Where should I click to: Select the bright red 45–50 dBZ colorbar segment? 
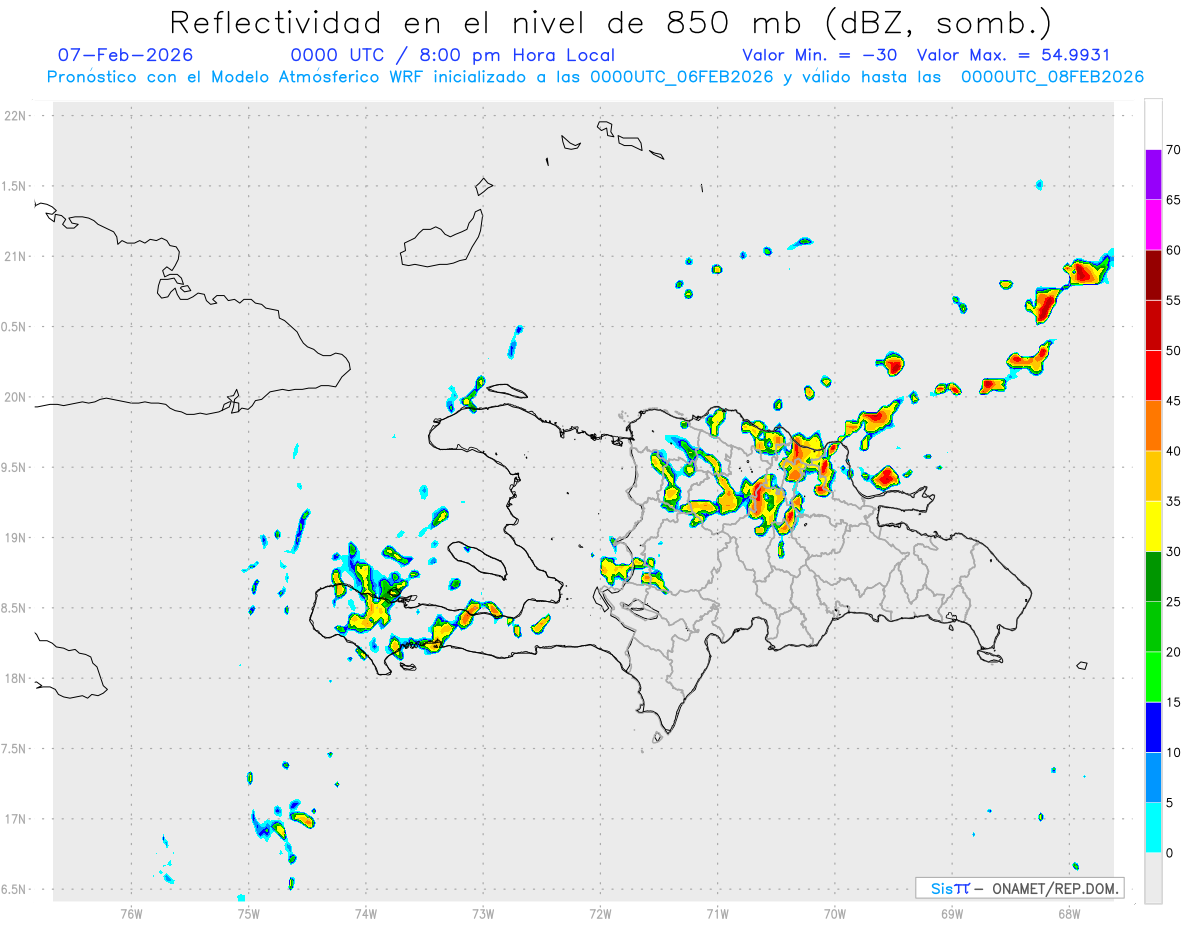coord(1153,375)
